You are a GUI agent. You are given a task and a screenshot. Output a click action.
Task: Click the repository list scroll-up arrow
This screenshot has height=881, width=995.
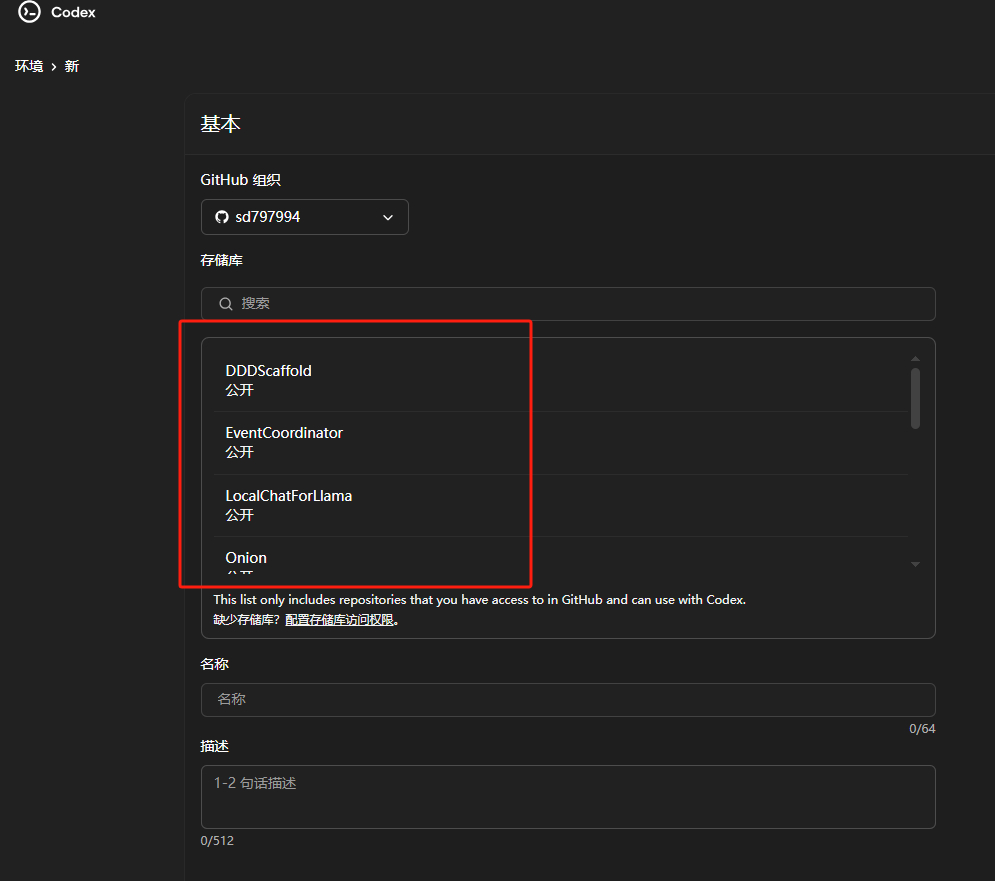coord(915,358)
